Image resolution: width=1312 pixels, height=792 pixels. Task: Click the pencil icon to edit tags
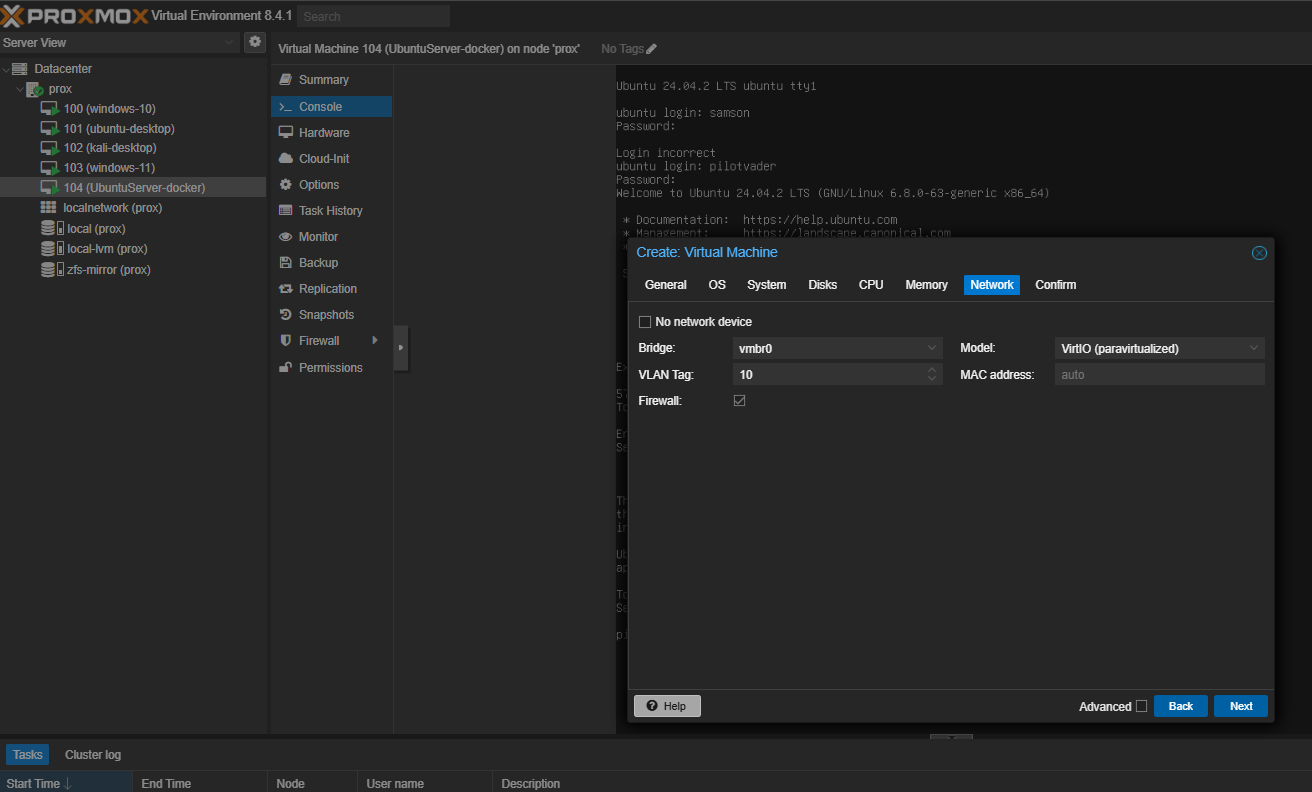tap(652, 49)
